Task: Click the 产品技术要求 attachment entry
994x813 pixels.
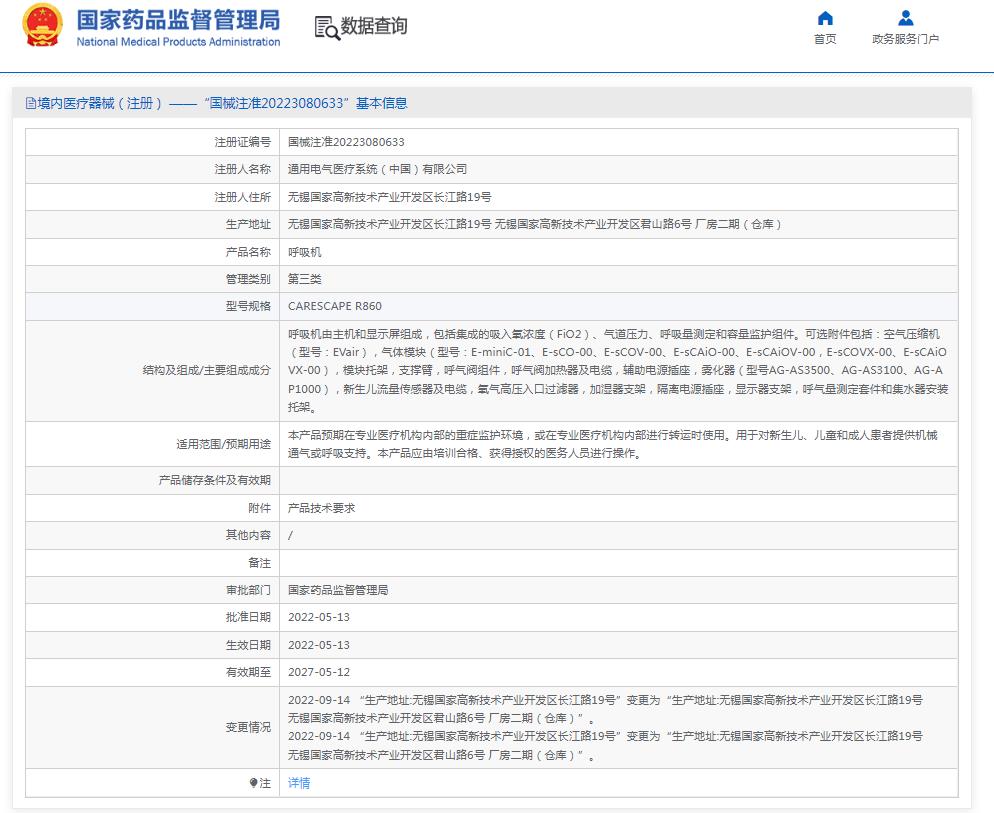Action: click(321, 508)
